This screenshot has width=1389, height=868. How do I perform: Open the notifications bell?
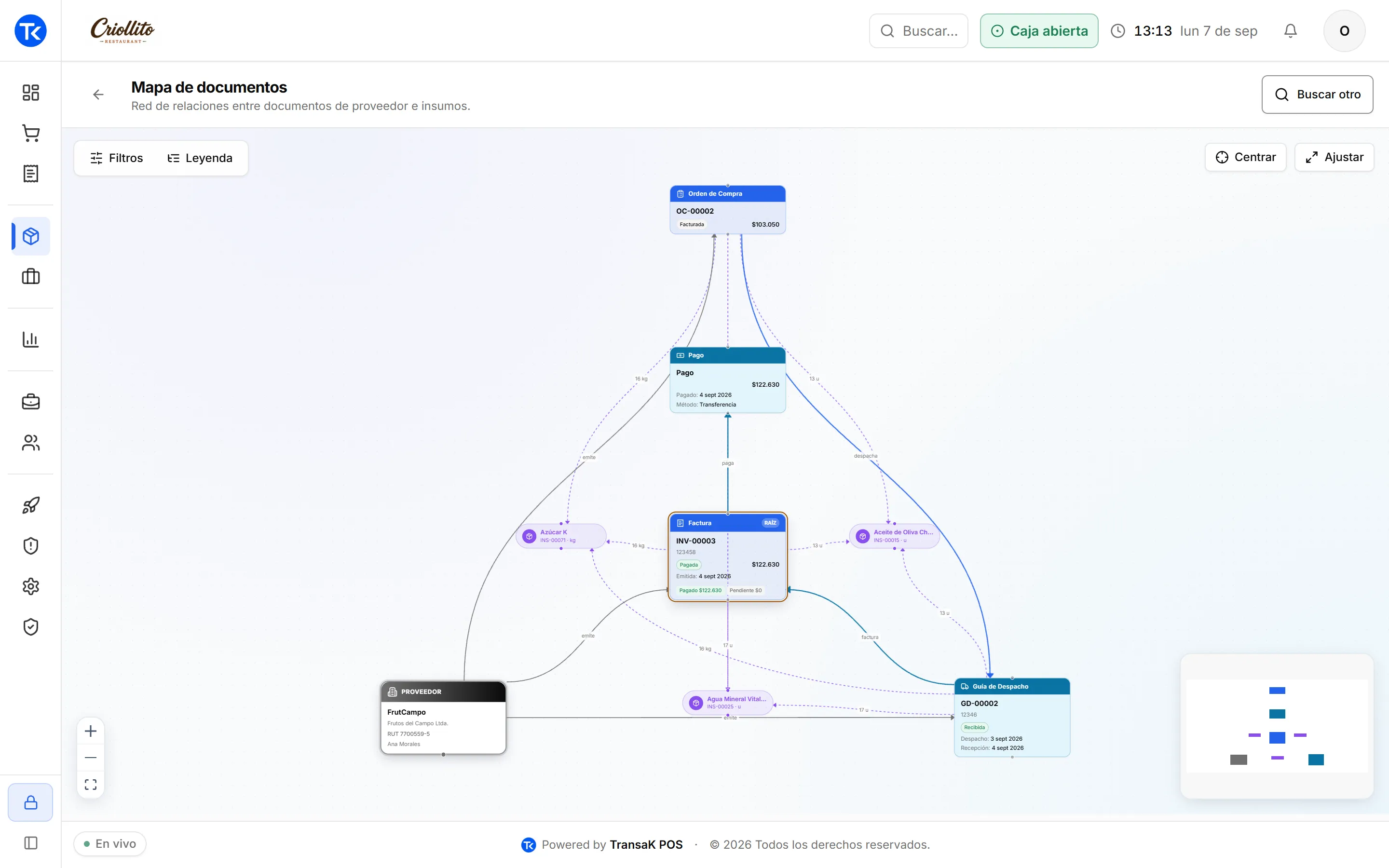pos(1290,31)
